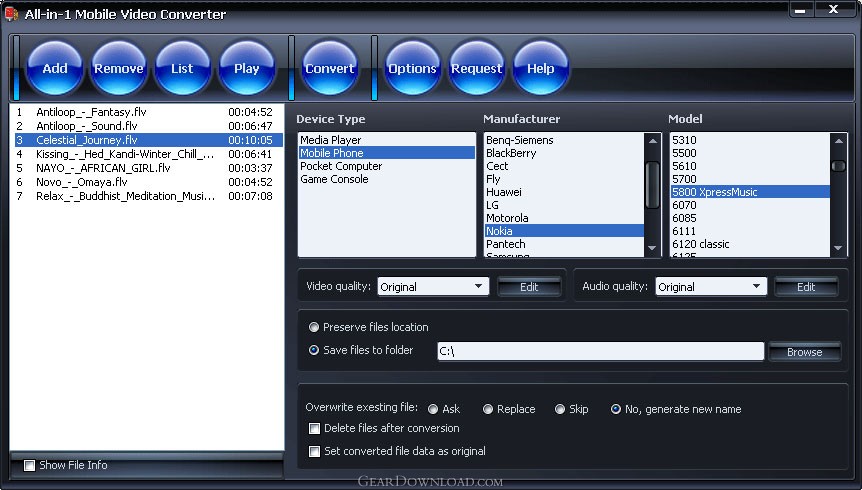Select model 5700
The image size is (862, 490).
click(750, 179)
